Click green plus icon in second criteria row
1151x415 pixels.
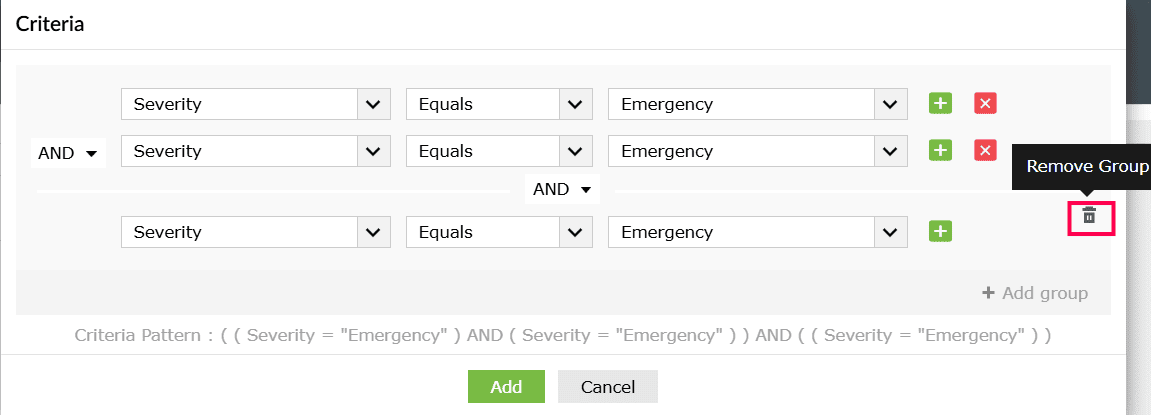940,151
